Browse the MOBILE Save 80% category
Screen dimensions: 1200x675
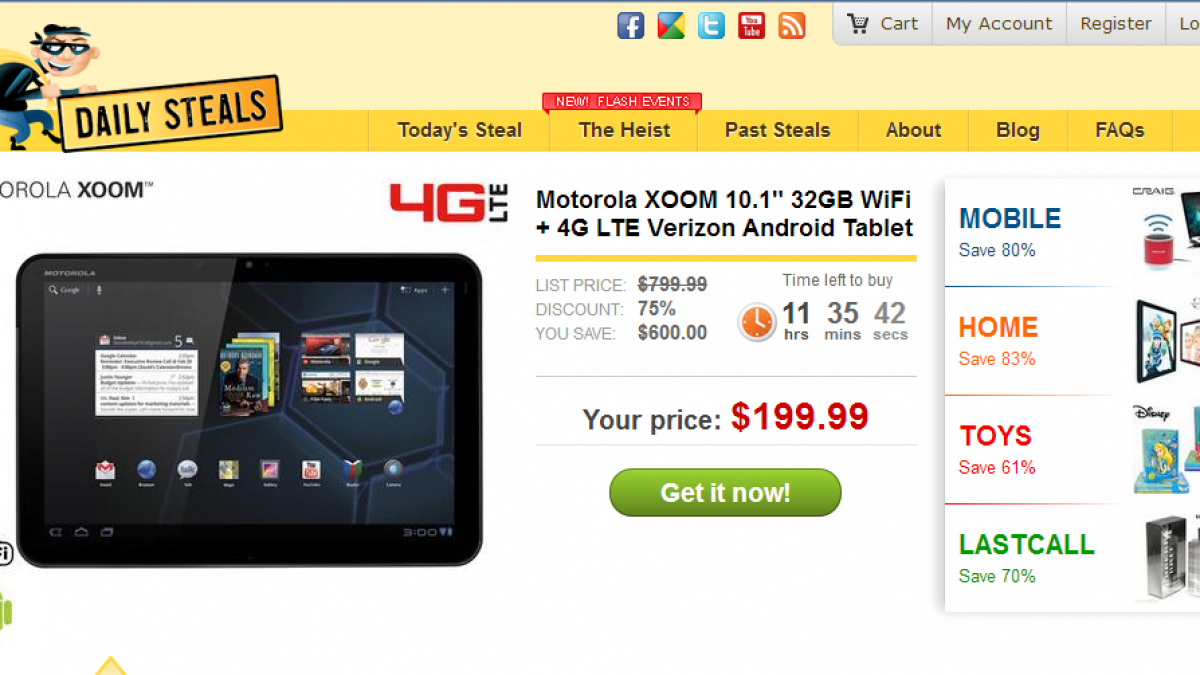click(x=1072, y=233)
